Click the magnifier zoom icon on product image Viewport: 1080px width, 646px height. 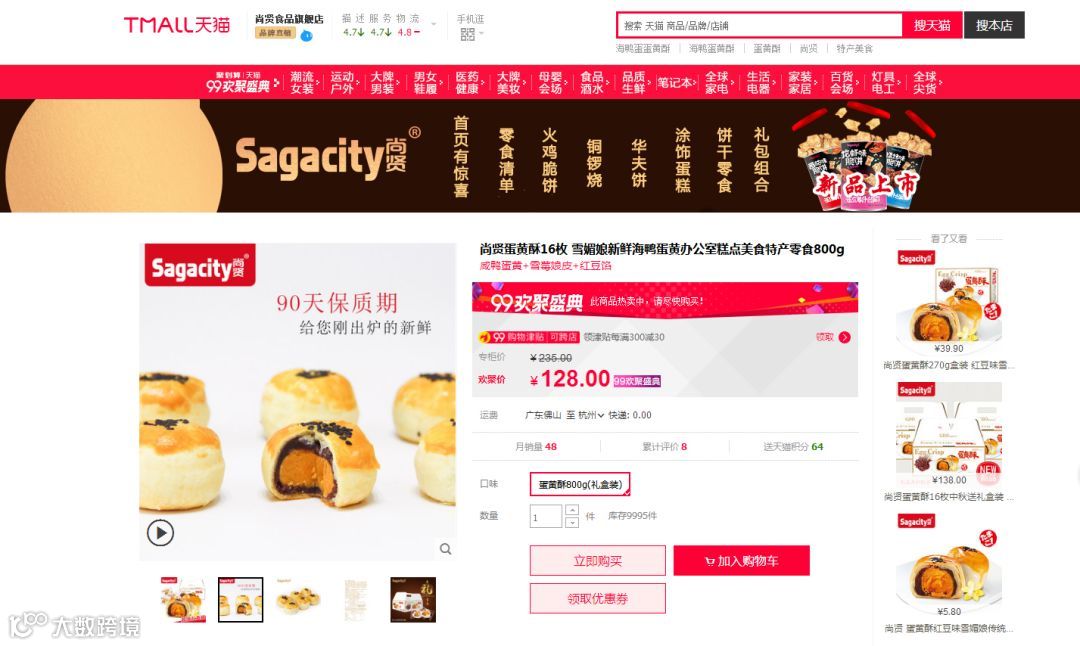[446, 549]
